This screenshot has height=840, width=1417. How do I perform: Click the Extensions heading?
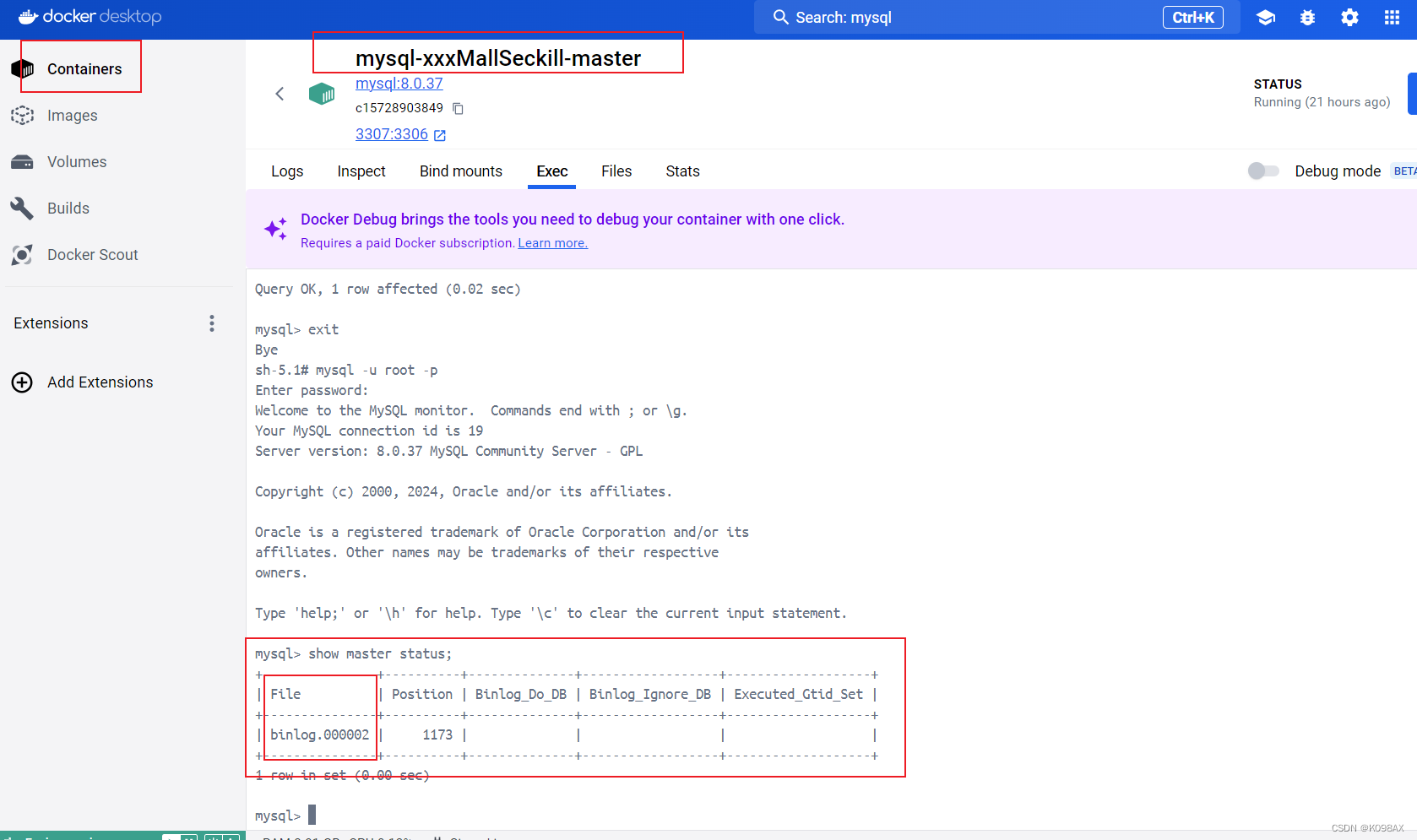[x=51, y=323]
